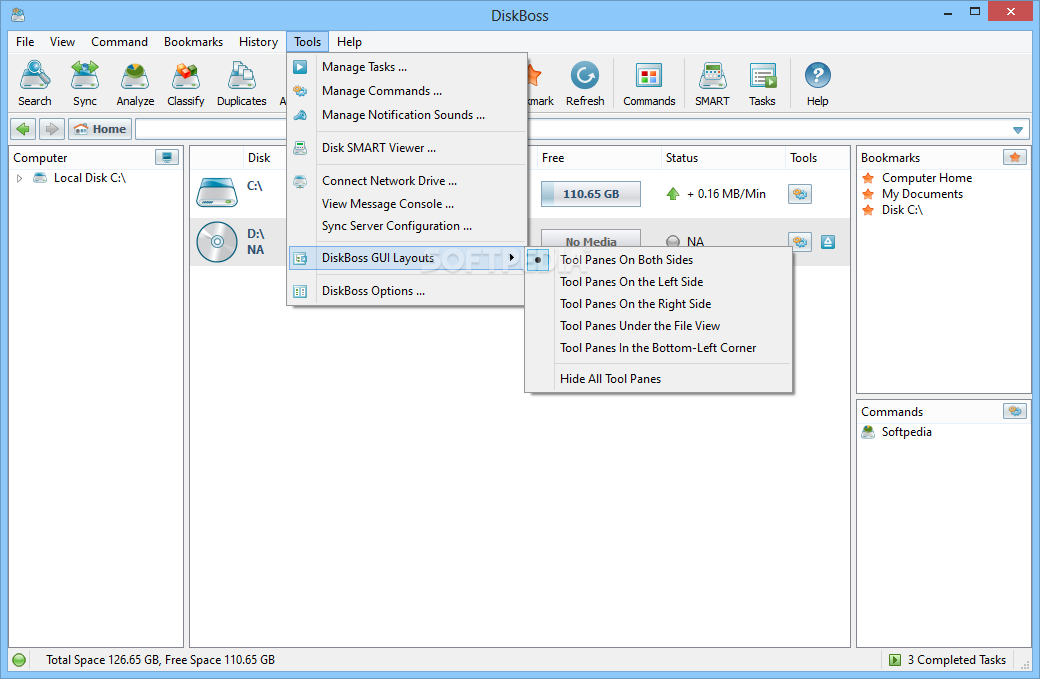Image resolution: width=1040 pixels, height=679 pixels.
Task: Click the green status indicator in status bar
Action: pos(19,660)
